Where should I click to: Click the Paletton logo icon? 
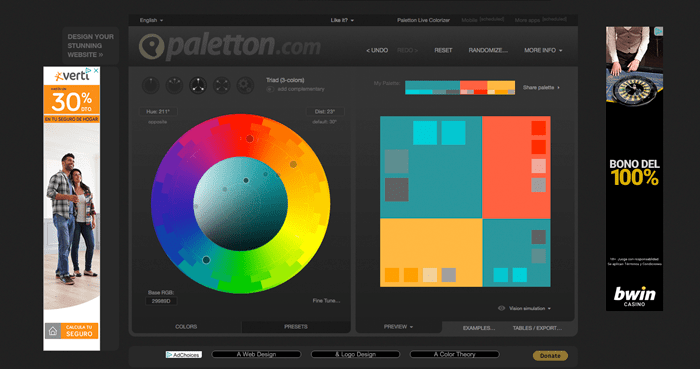pos(151,46)
